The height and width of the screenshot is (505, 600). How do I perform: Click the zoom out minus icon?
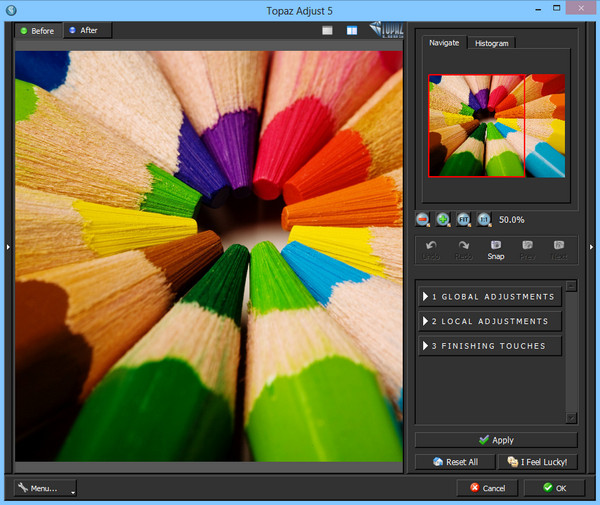tap(423, 219)
